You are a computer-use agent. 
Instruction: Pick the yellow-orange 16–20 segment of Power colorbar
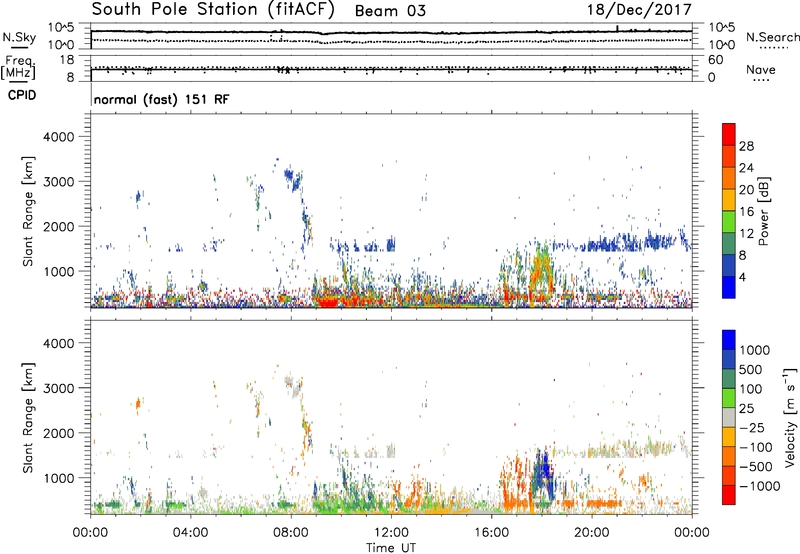[x=729, y=200]
